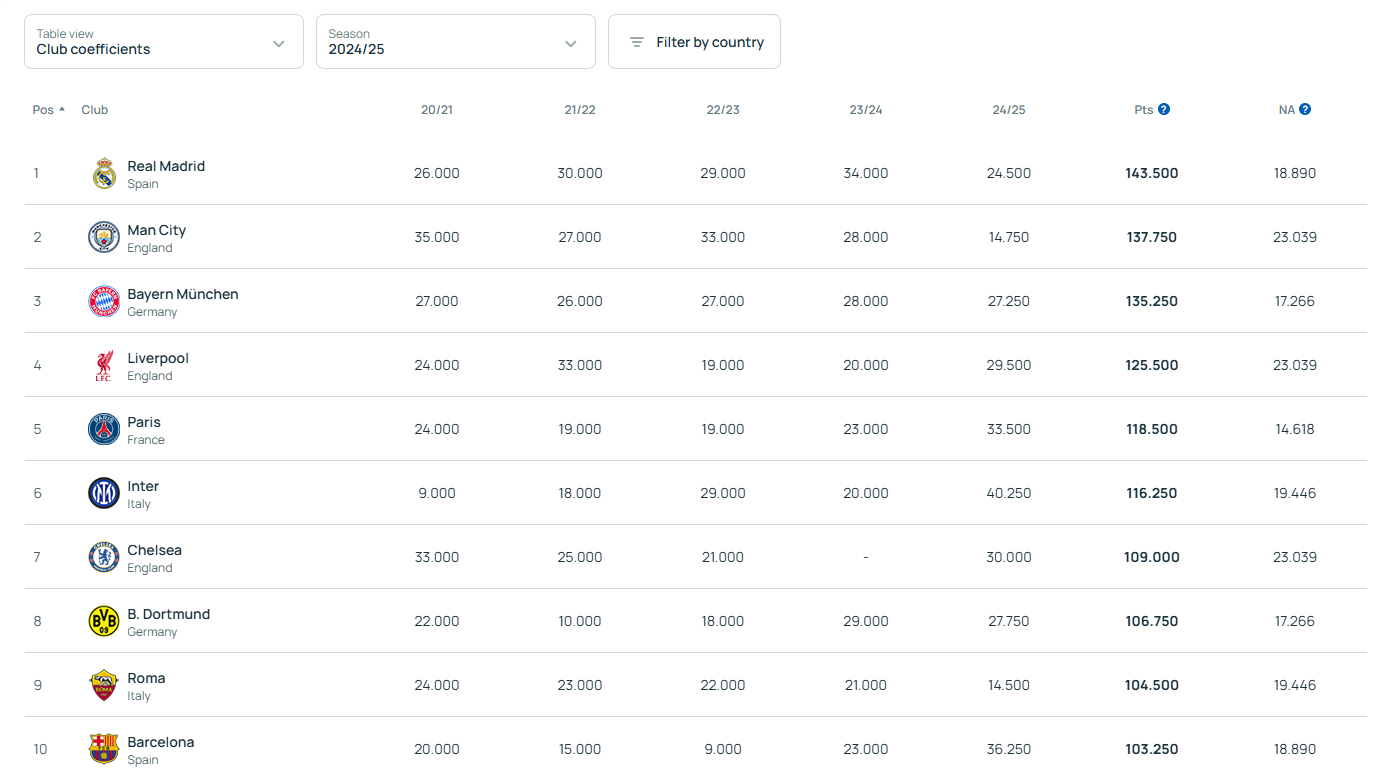Open the Real Madrid club link

click(166, 166)
